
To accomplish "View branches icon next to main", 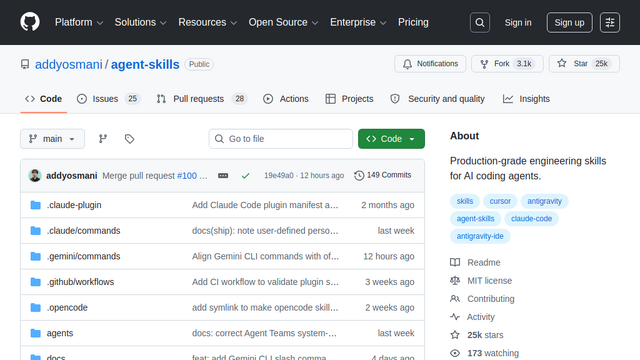I will click(103, 139).
